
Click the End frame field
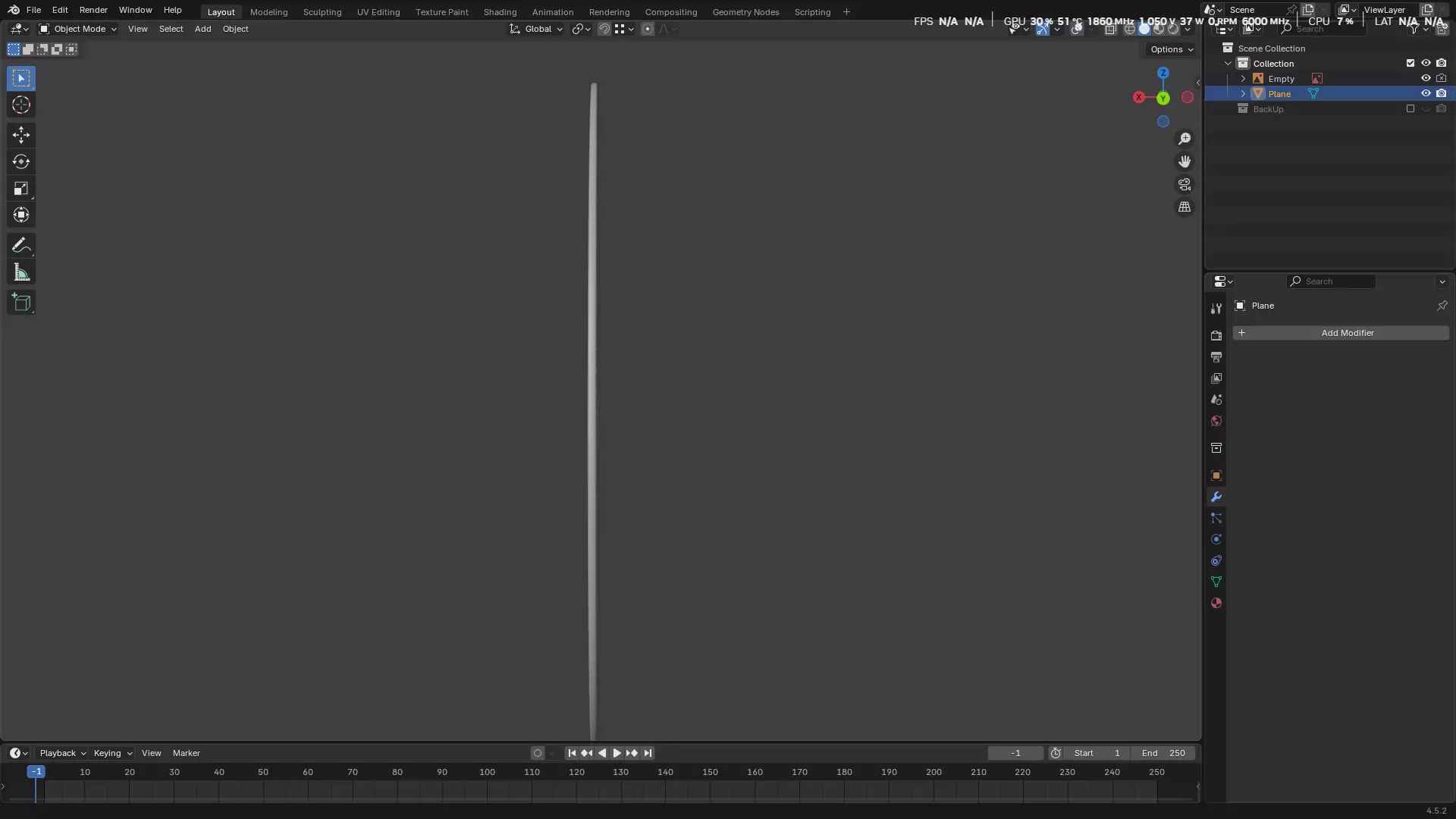pyautogui.click(x=1163, y=753)
